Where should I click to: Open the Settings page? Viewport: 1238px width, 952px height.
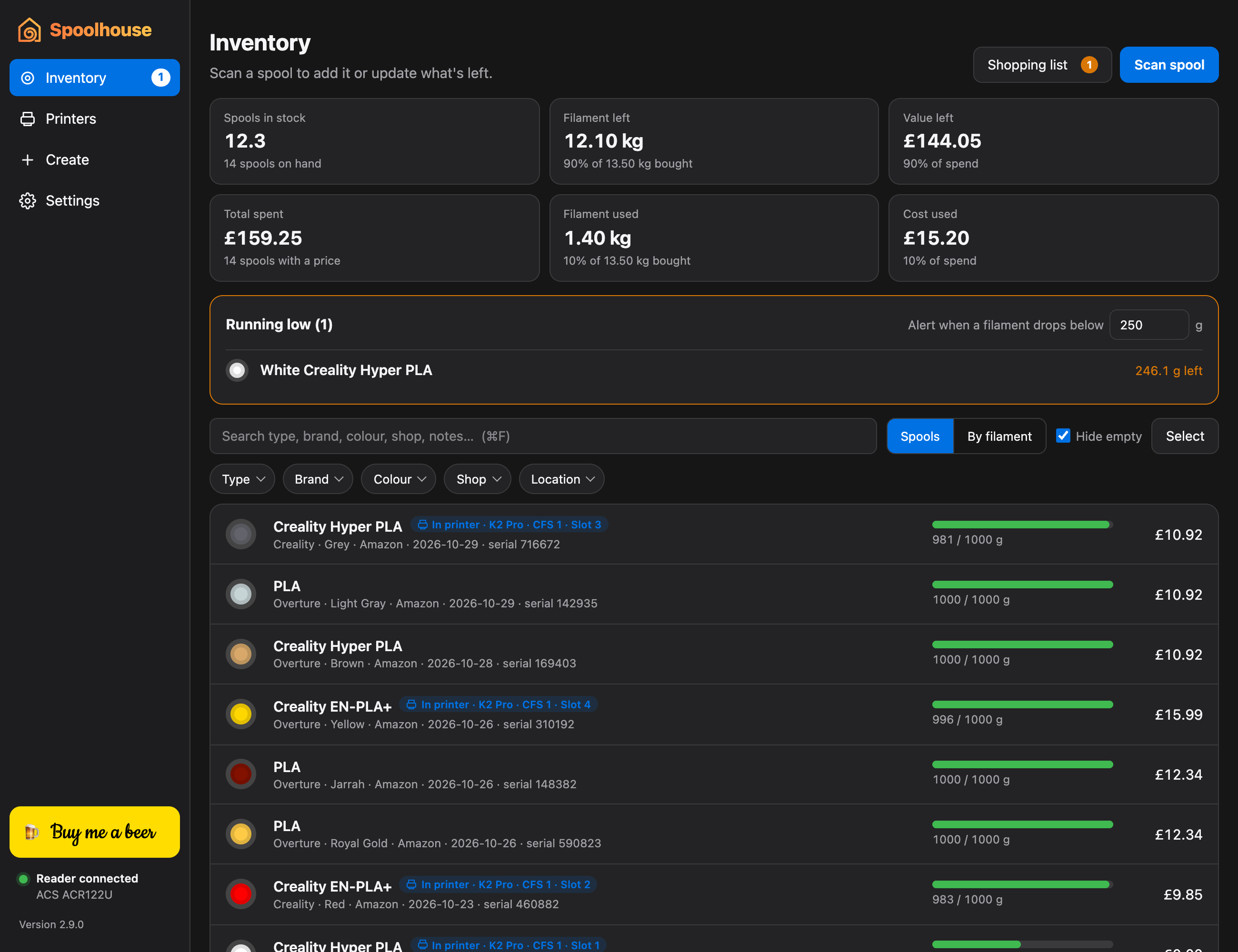tap(95, 200)
